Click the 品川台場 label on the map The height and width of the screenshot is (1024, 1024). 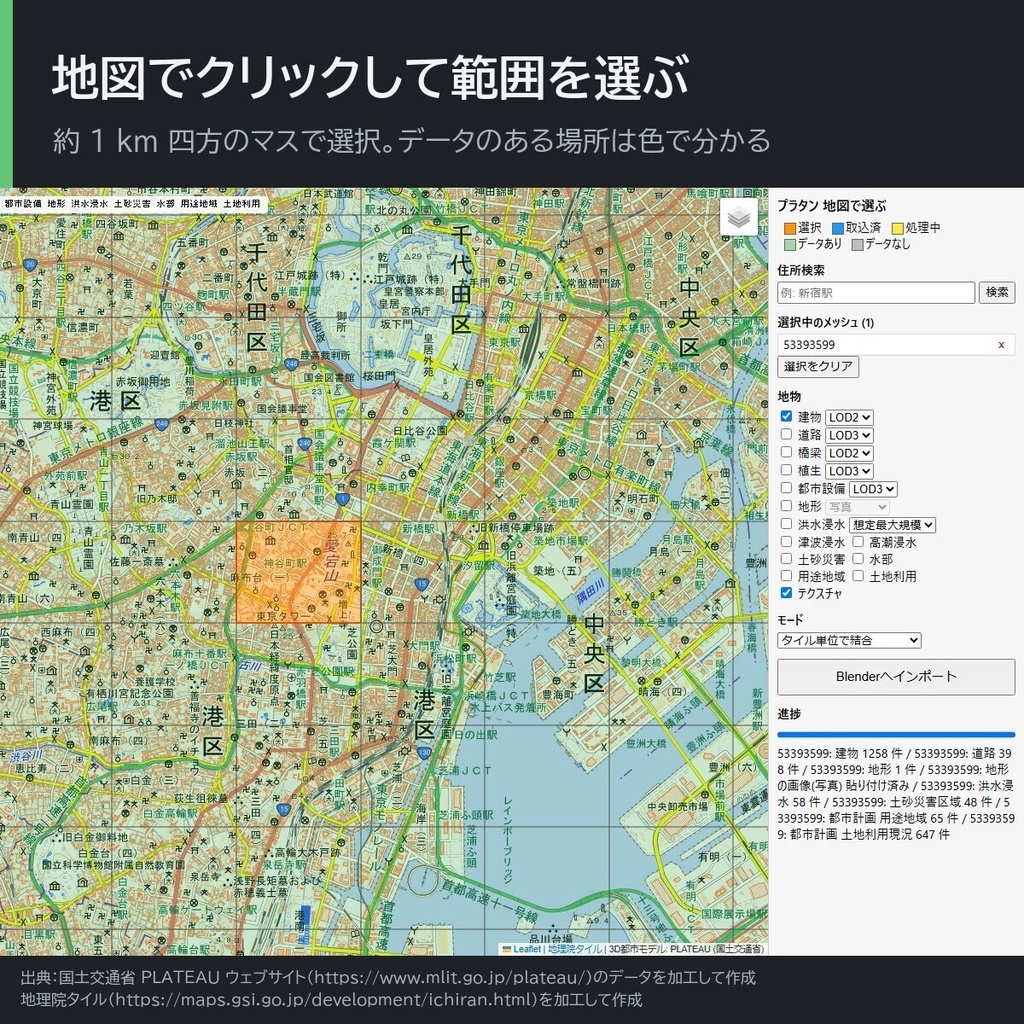(x=551, y=940)
